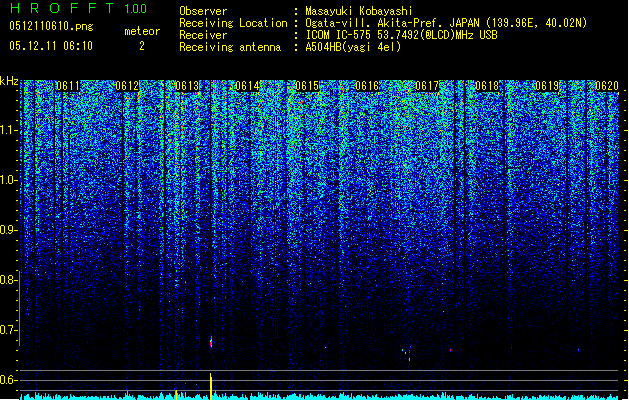Click the ICOM IC-575 receiver text

coord(401,35)
